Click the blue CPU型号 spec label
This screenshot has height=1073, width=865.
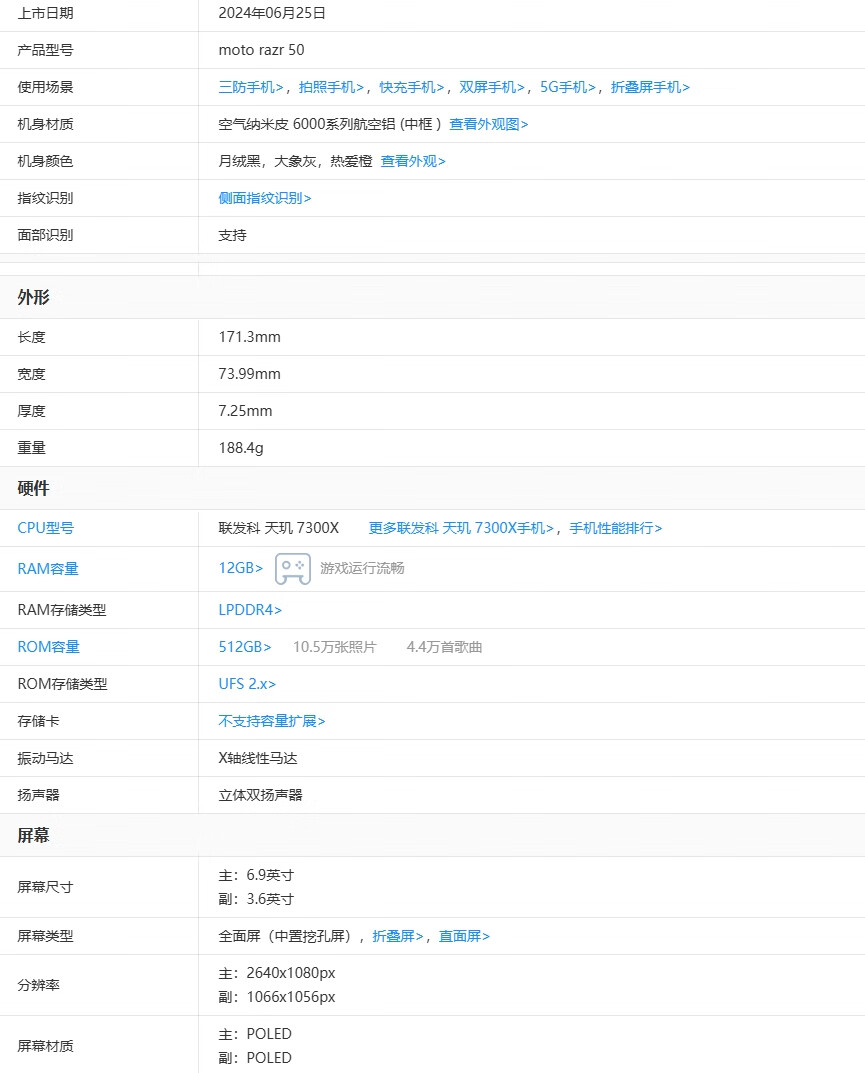47,528
